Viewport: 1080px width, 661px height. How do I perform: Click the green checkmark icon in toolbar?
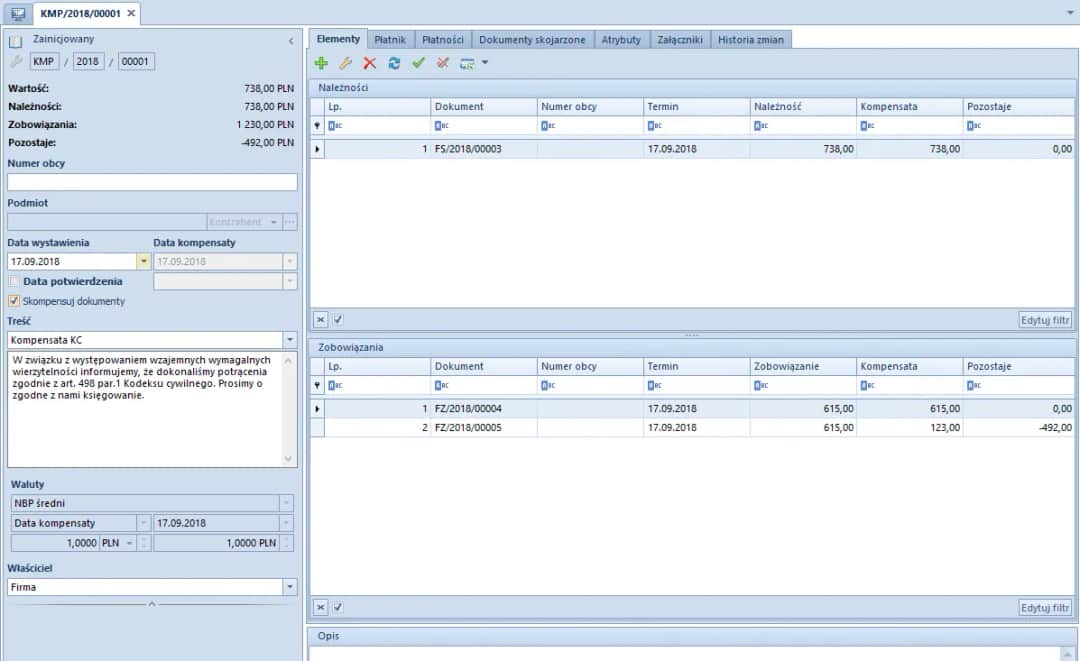[x=418, y=63]
